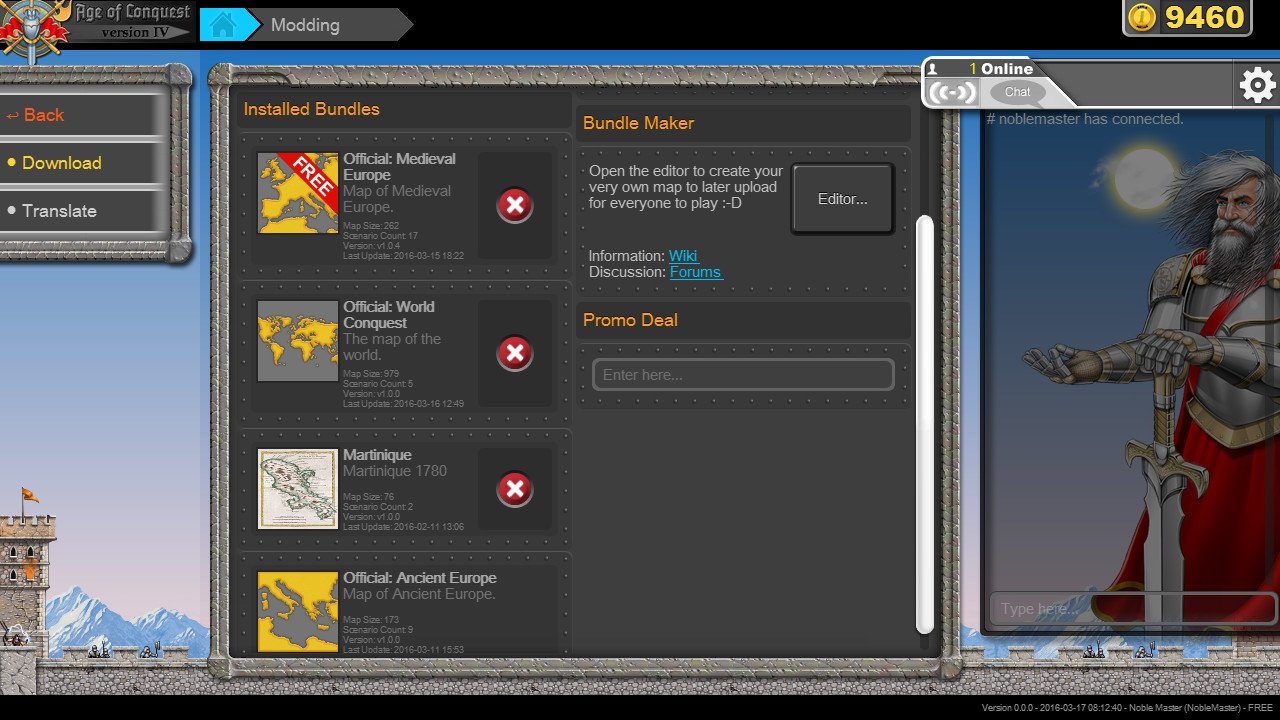Open the Forums discussion link
This screenshot has height=720, width=1280.
point(695,272)
